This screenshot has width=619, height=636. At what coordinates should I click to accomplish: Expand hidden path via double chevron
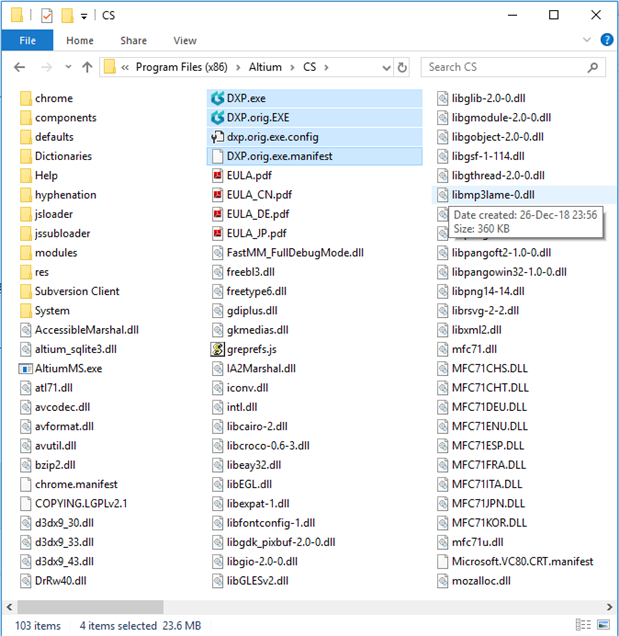(125, 67)
